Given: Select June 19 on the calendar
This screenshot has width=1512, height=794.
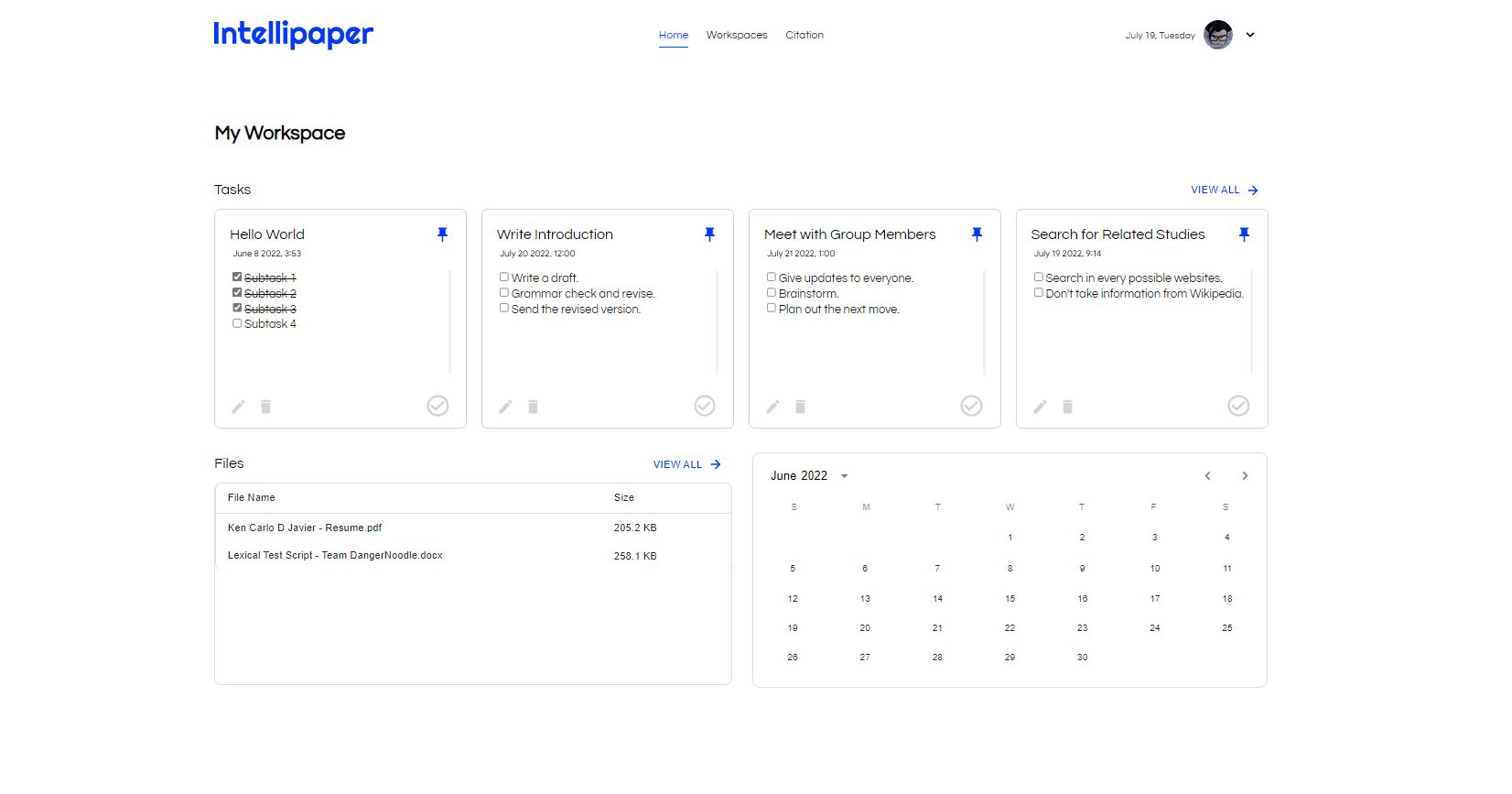Looking at the screenshot, I should [793, 627].
